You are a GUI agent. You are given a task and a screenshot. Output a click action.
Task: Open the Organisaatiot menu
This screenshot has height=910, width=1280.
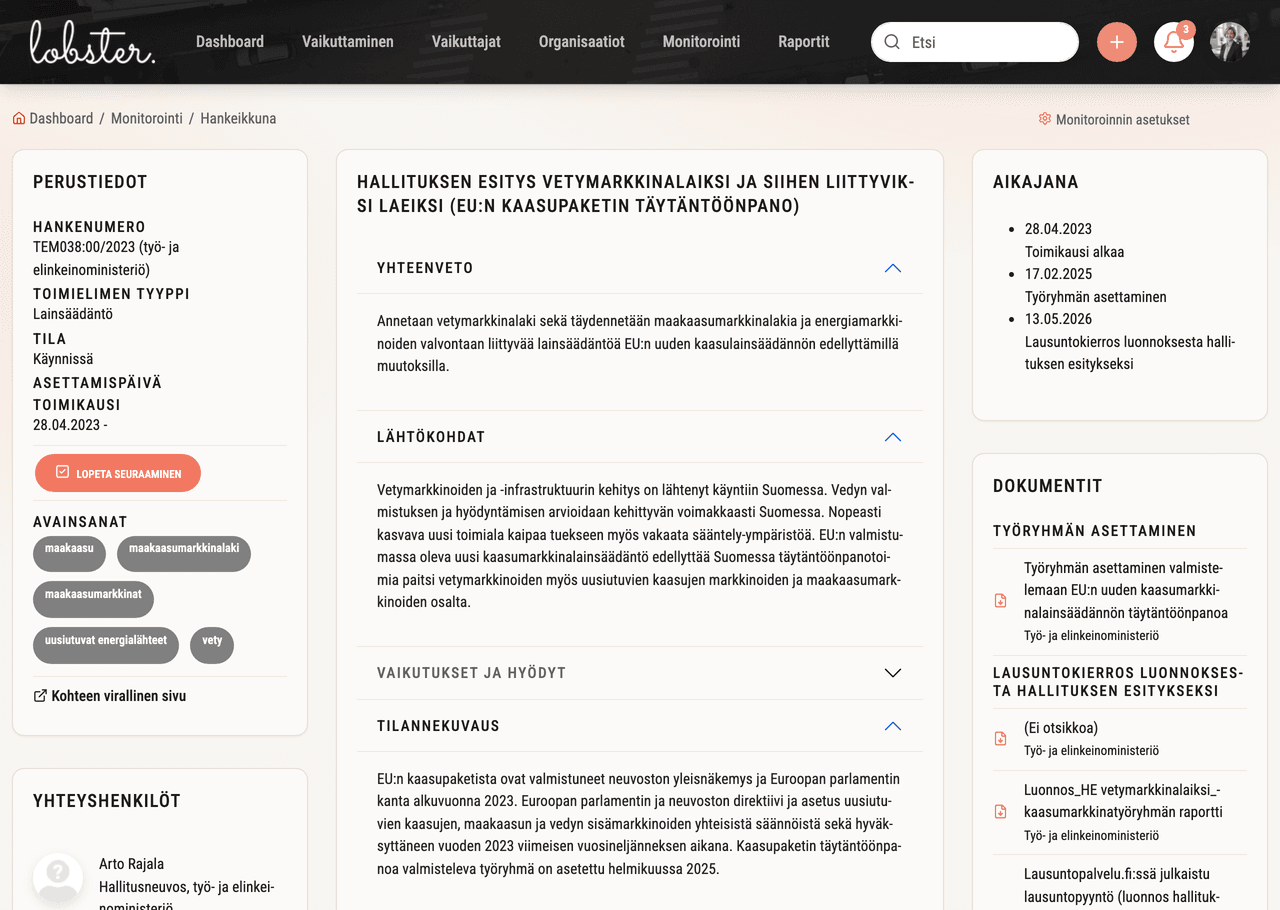point(582,42)
